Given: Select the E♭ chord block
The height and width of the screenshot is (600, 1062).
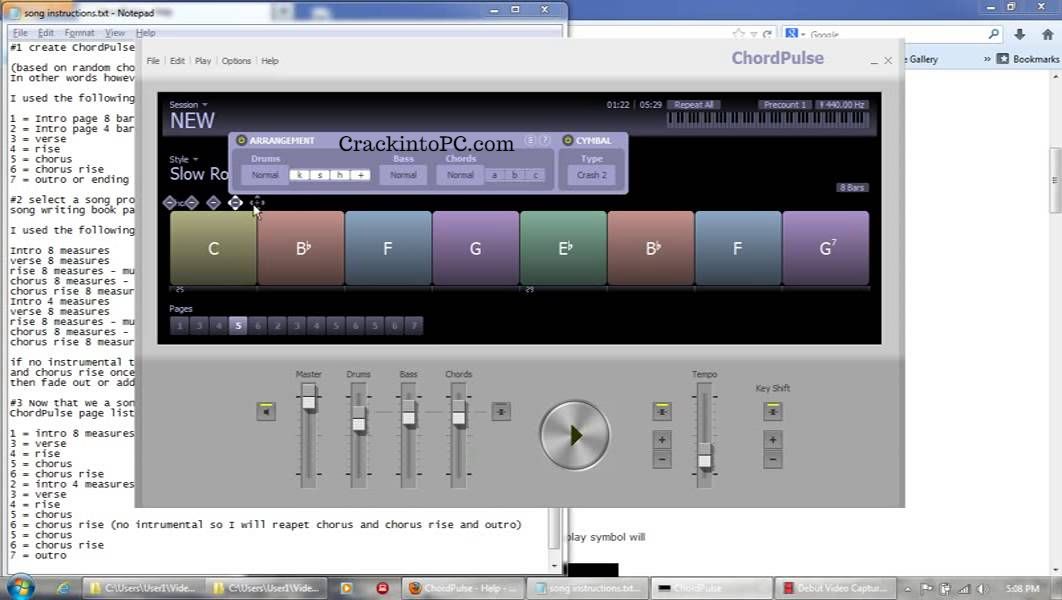Looking at the screenshot, I should pyautogui.click(x=564, y=249).
